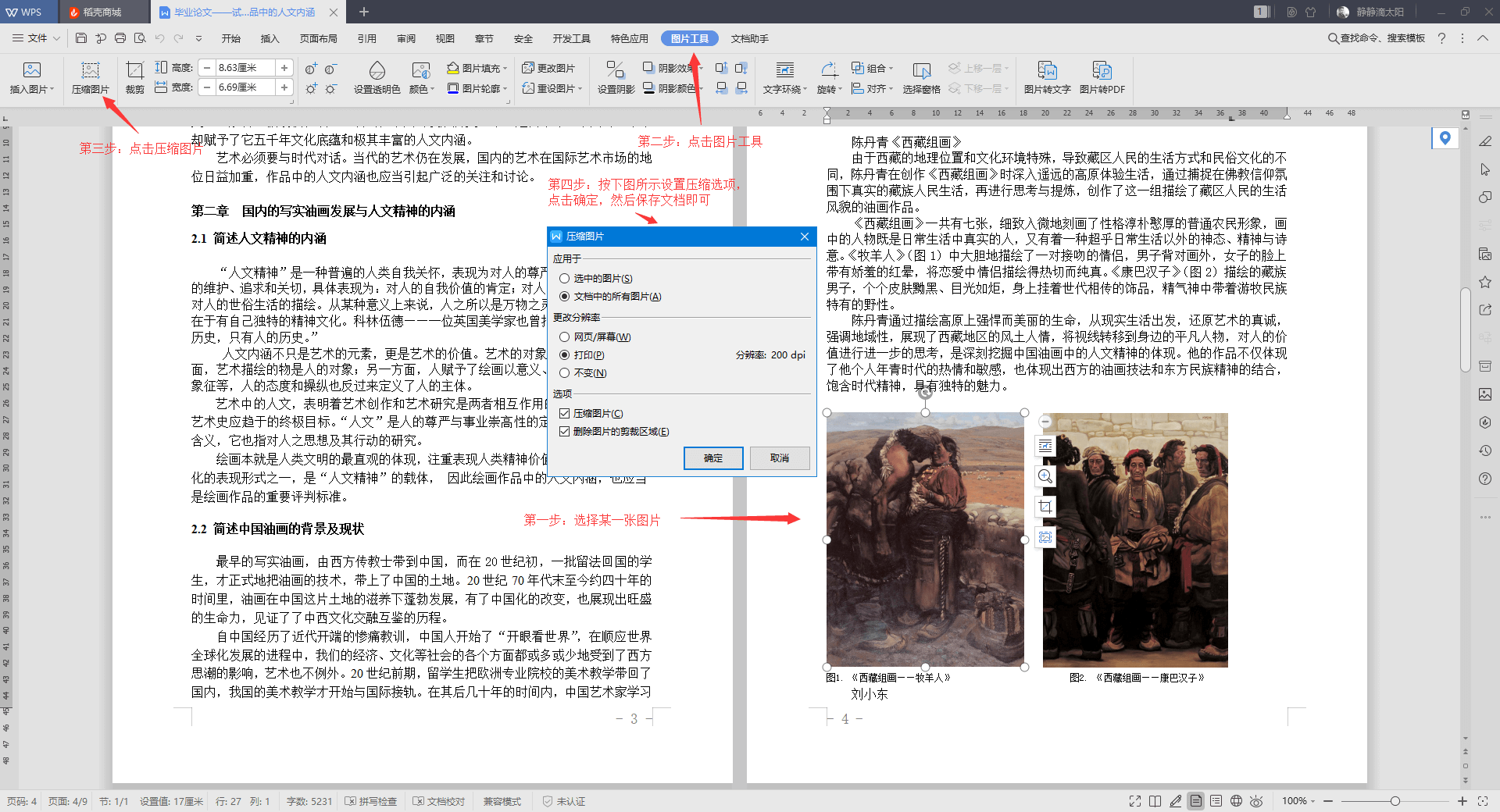Open the 文件 file menu
The image size is (1500, 812).
pyautogui.click(x=37, y=37)
